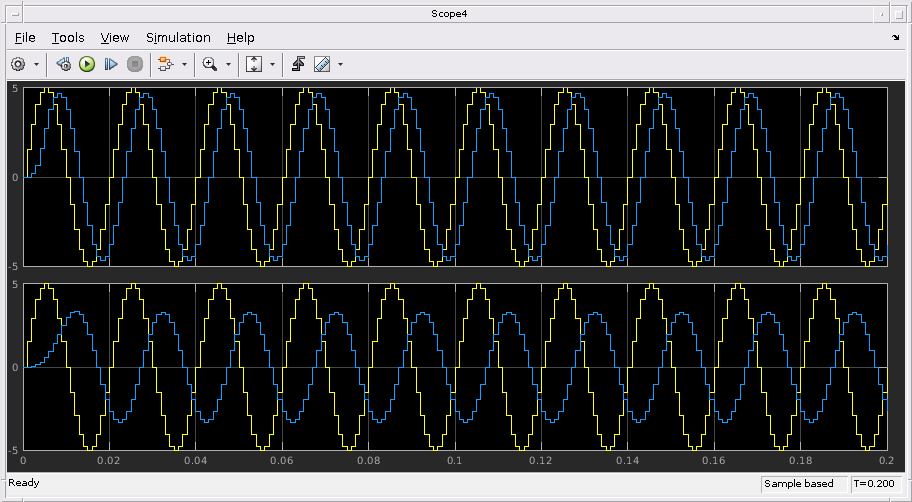
Task: Expand the Configuration Properties dropdown arrow
Action: point(37,64)
